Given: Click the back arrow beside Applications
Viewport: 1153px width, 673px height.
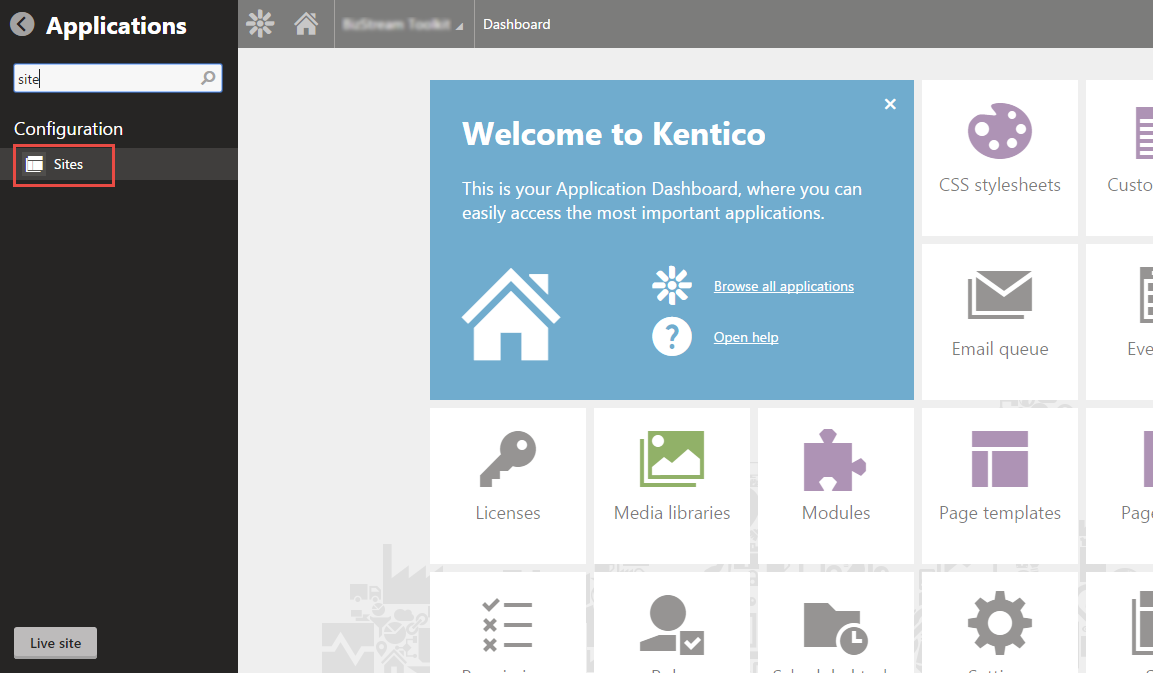Looking at the screenshot, I should (22, 24).
